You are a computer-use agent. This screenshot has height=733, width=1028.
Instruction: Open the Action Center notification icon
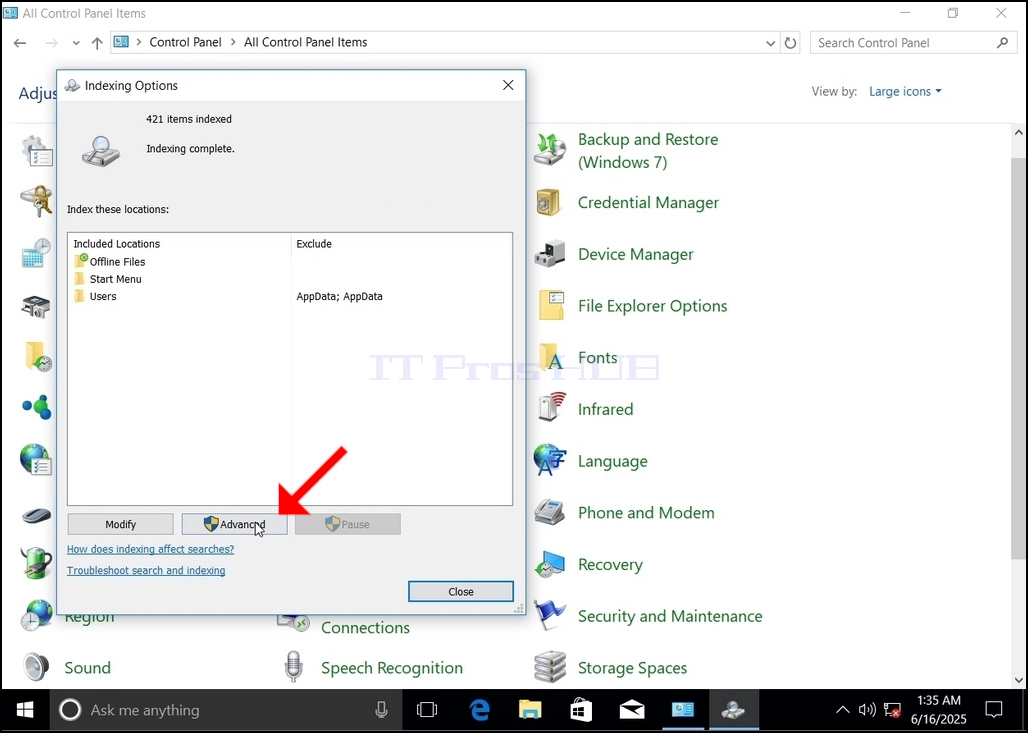[994, 710]
